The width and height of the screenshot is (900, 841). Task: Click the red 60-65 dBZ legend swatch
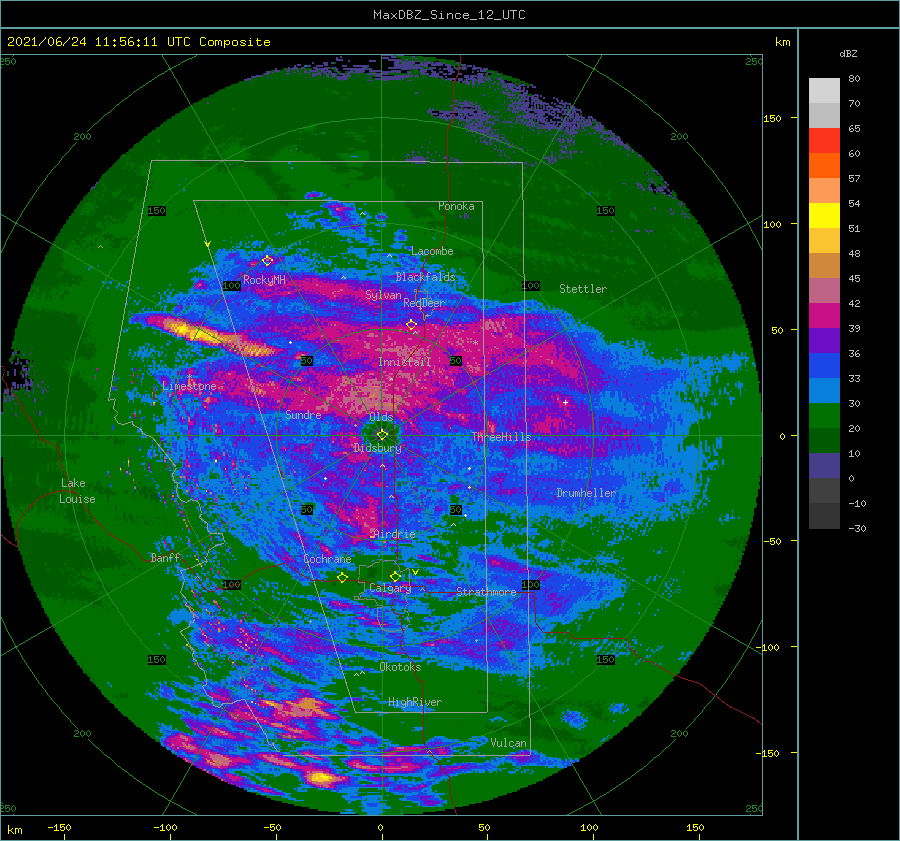(x=824, y=141)
